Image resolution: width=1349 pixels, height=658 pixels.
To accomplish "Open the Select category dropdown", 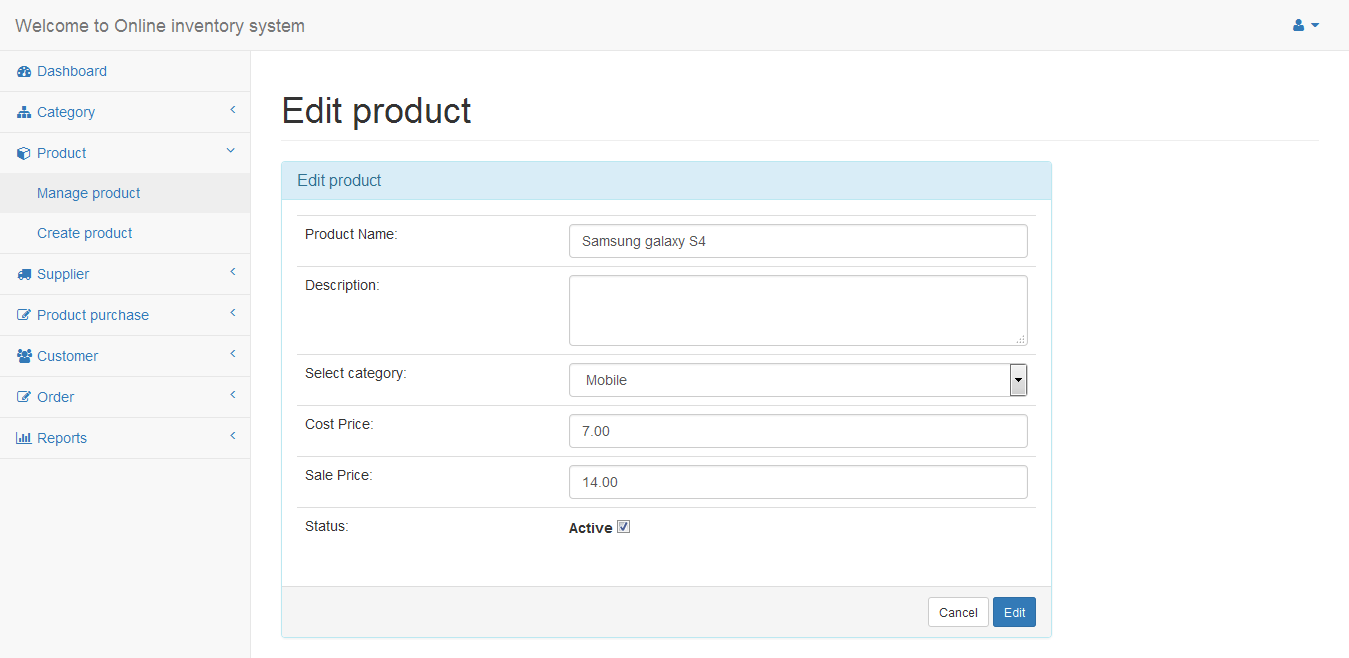I will (1018, 380).
